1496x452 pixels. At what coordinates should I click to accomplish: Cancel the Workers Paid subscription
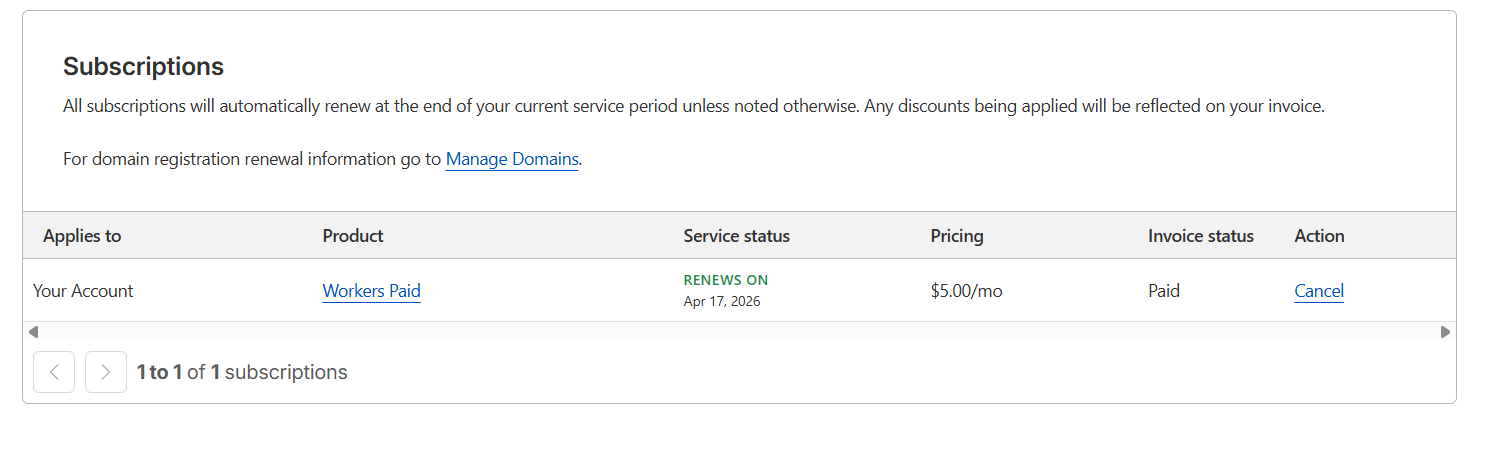(x=1318, y=291)
